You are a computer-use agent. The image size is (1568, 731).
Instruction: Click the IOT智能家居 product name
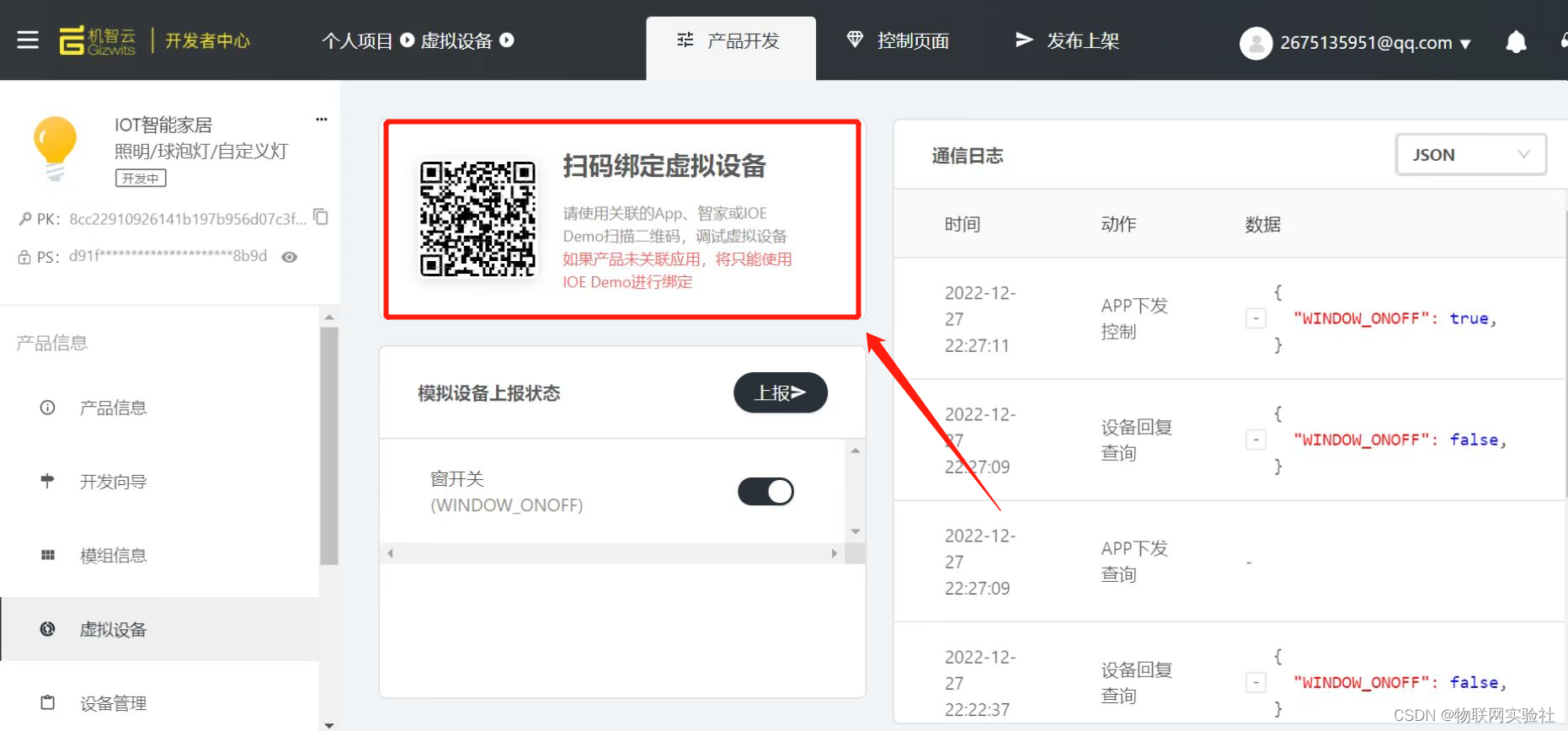163,125
